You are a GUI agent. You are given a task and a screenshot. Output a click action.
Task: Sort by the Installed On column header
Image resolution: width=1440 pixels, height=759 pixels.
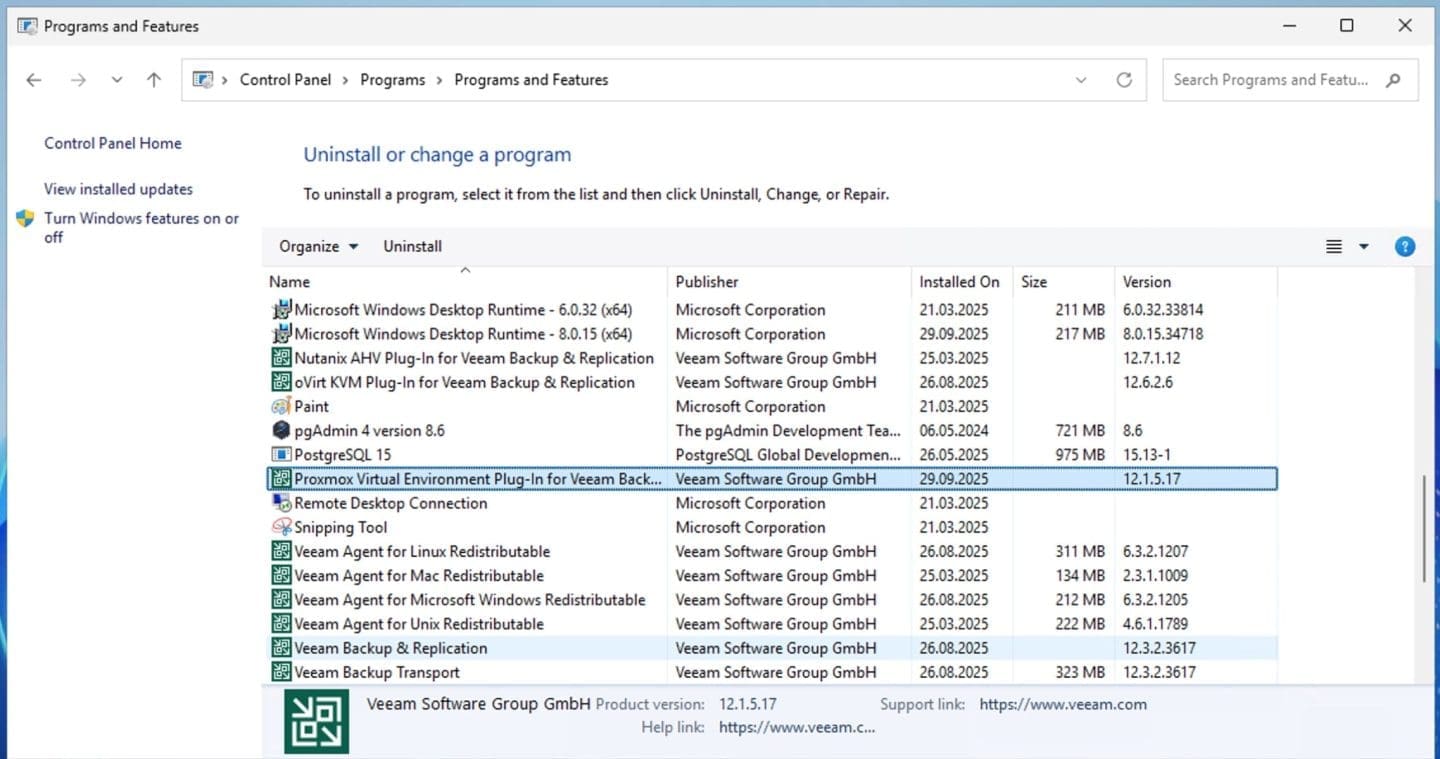pos(962,282)
